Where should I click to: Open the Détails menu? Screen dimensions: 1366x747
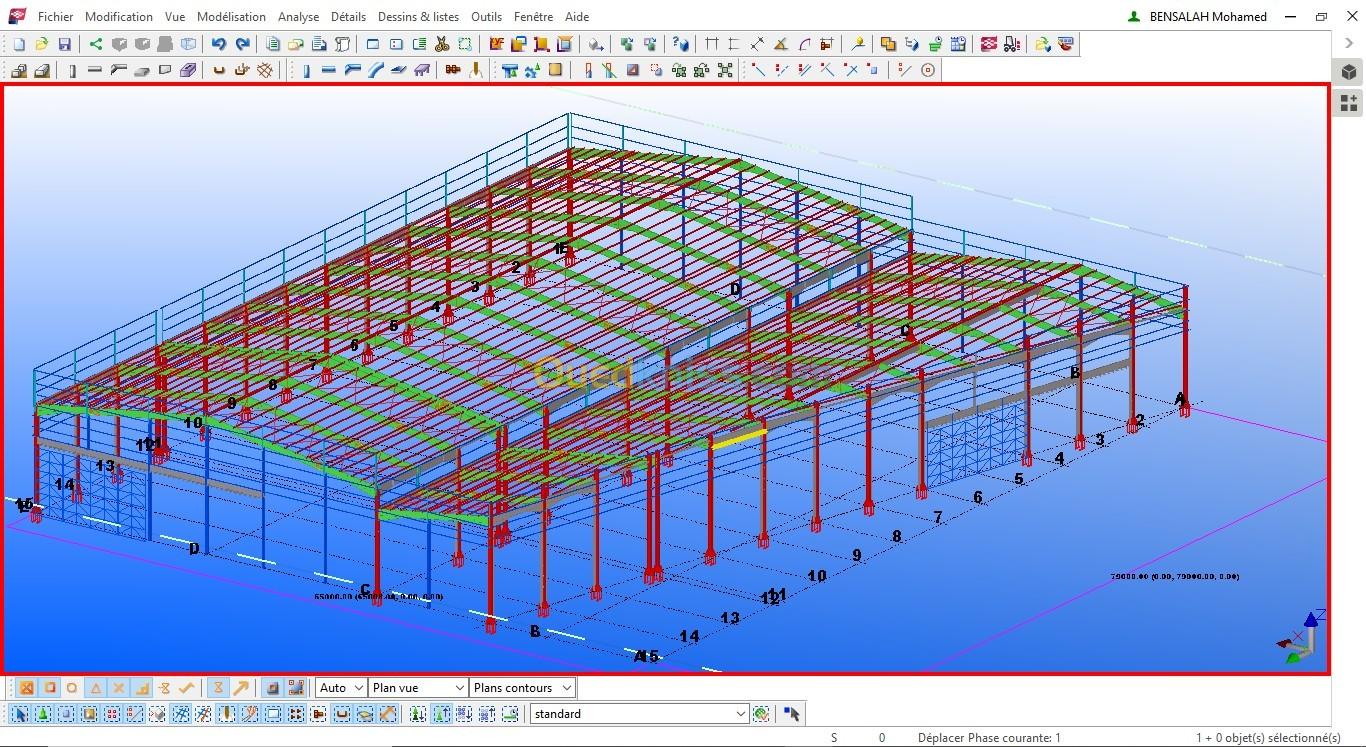point(348,17)
